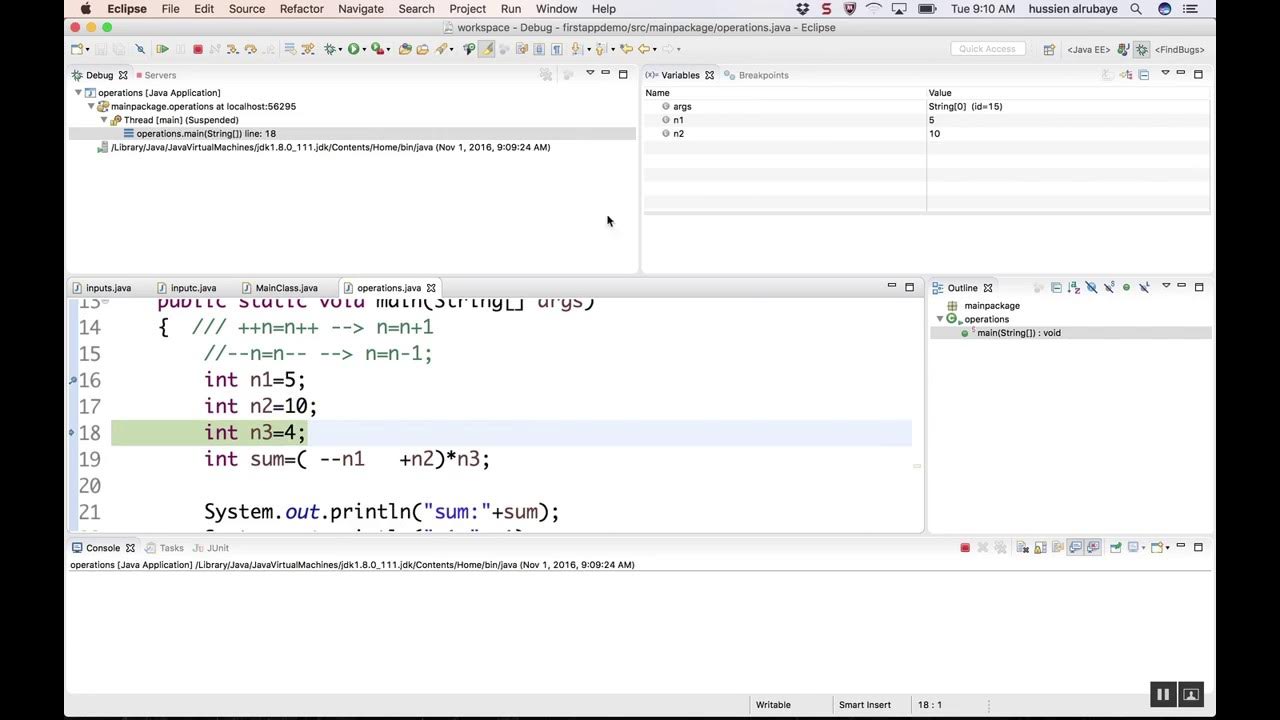Screen dimensions: 1280x720
Task: Click Collapse All in Variables view
Action: [1144, 74]
